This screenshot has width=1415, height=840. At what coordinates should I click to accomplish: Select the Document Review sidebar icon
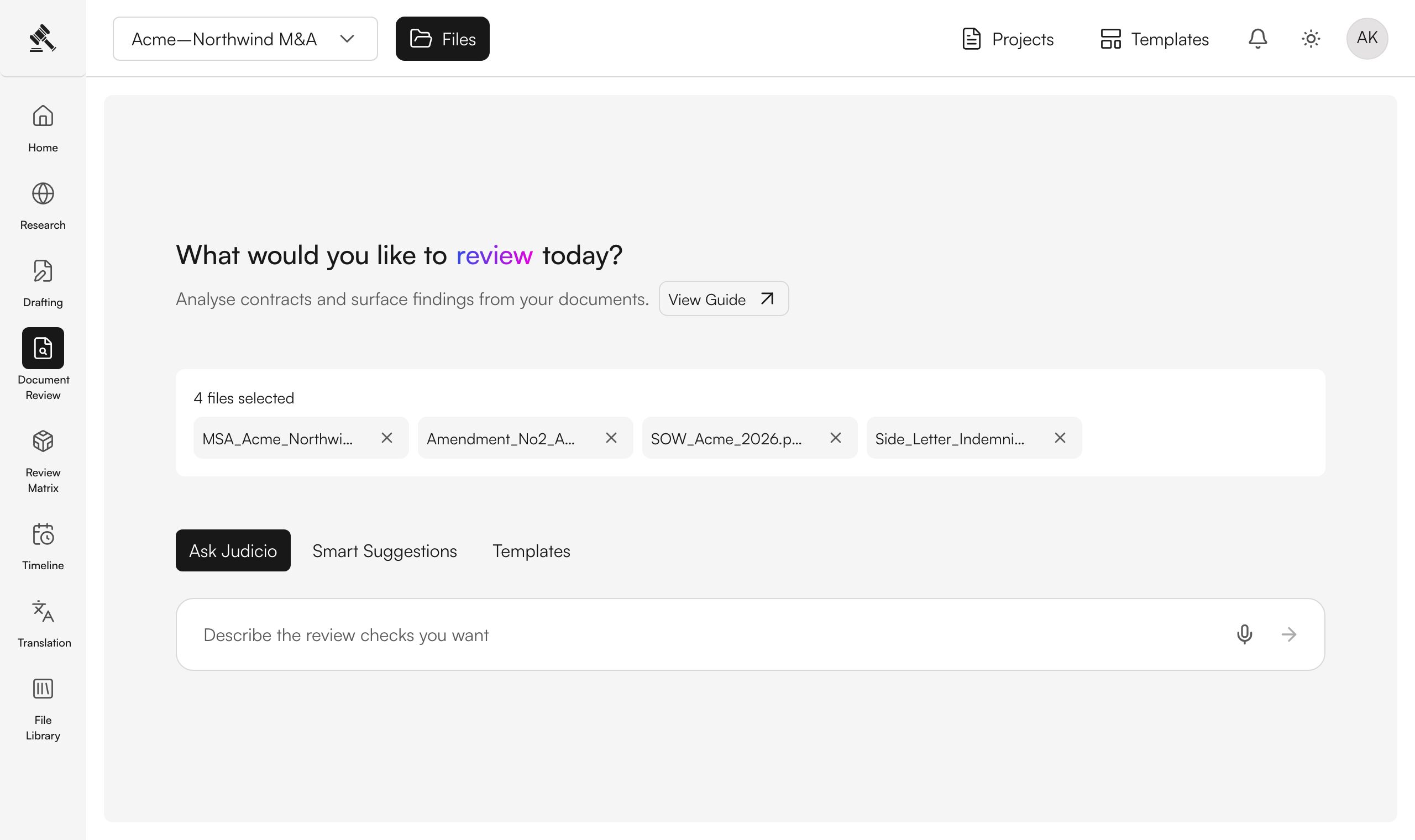43,348
